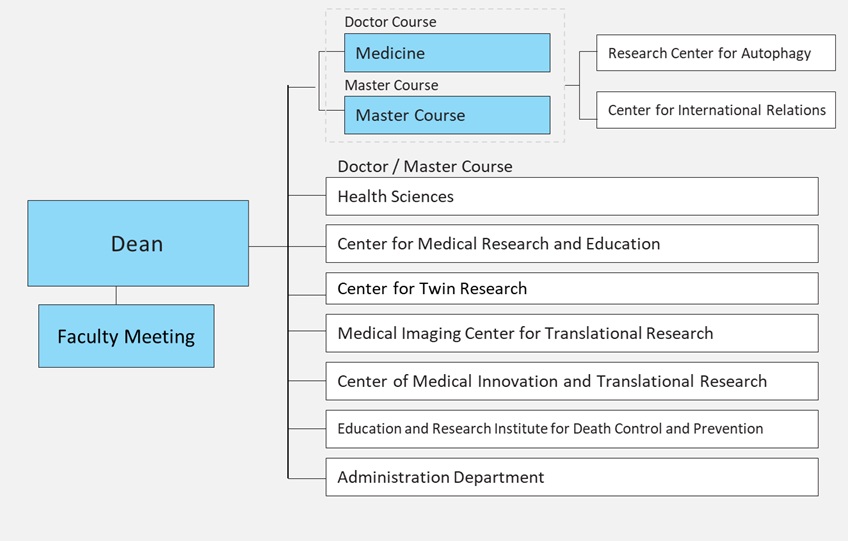Click the Doctor Course label above Medicine
848x541 pixels.
coord(390,22)
